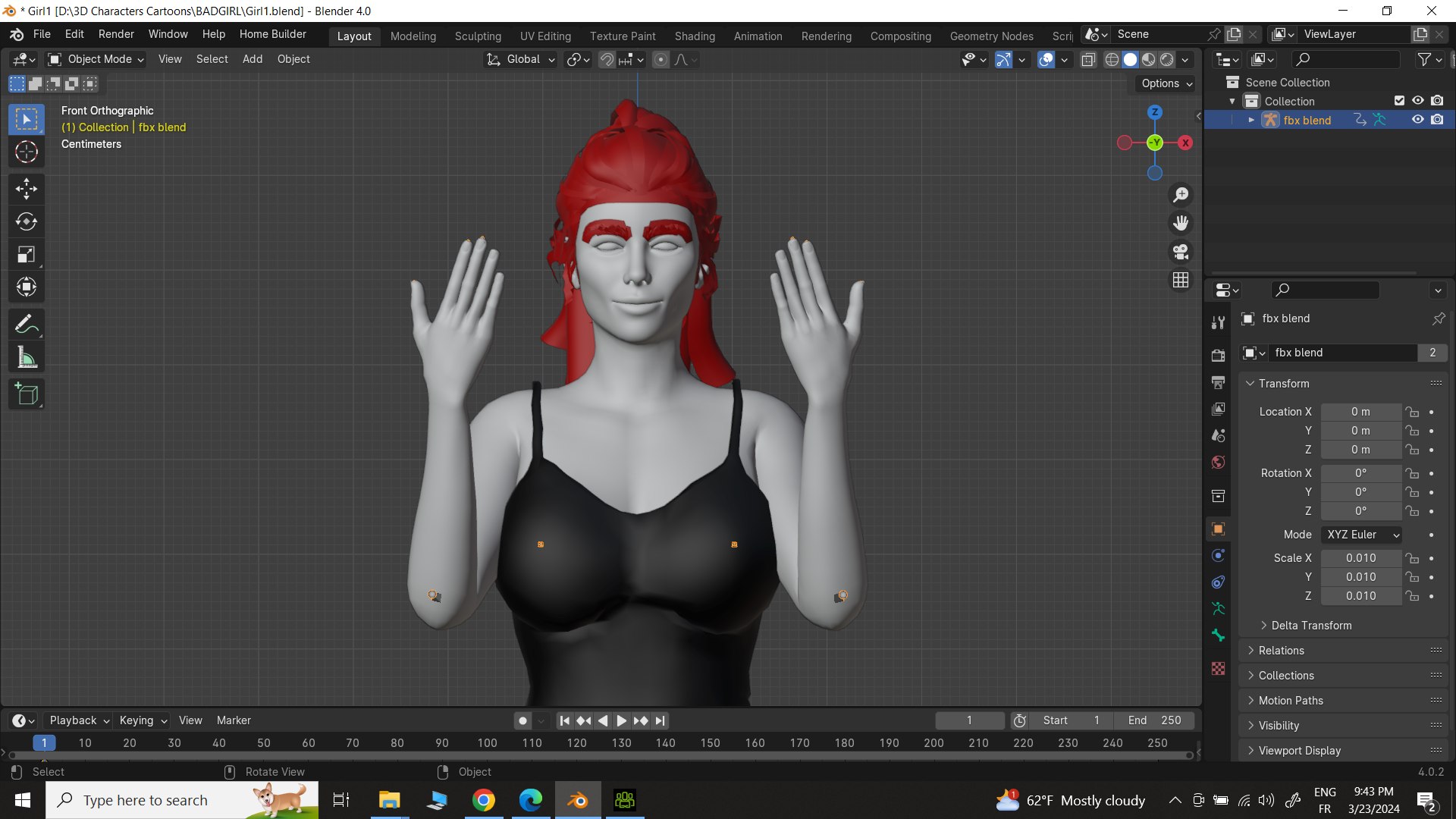Screen dimensions: 1456x819
Task: Click the End frame 250 field
Action: tap(1154, 720)
